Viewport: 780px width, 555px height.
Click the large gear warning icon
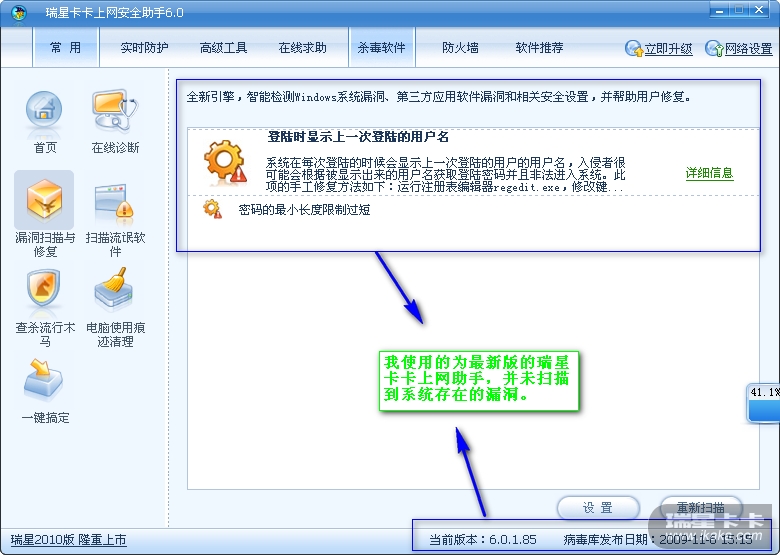(225, 162)
